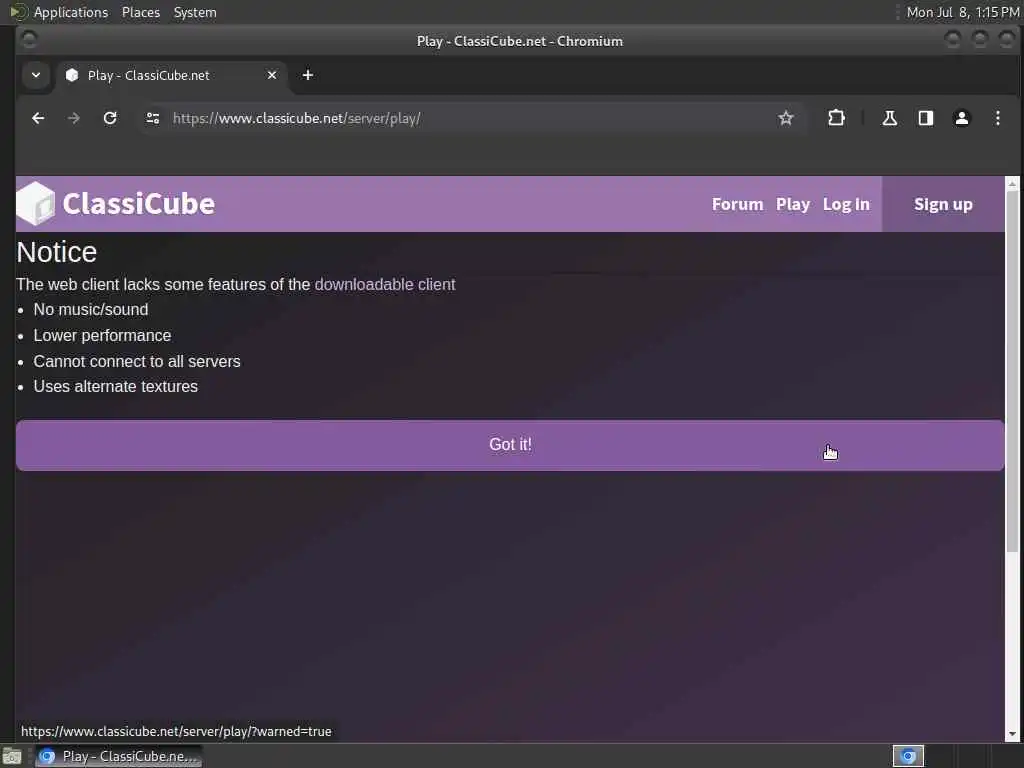Click the ClassiCube cube logo

pos(36,204)
